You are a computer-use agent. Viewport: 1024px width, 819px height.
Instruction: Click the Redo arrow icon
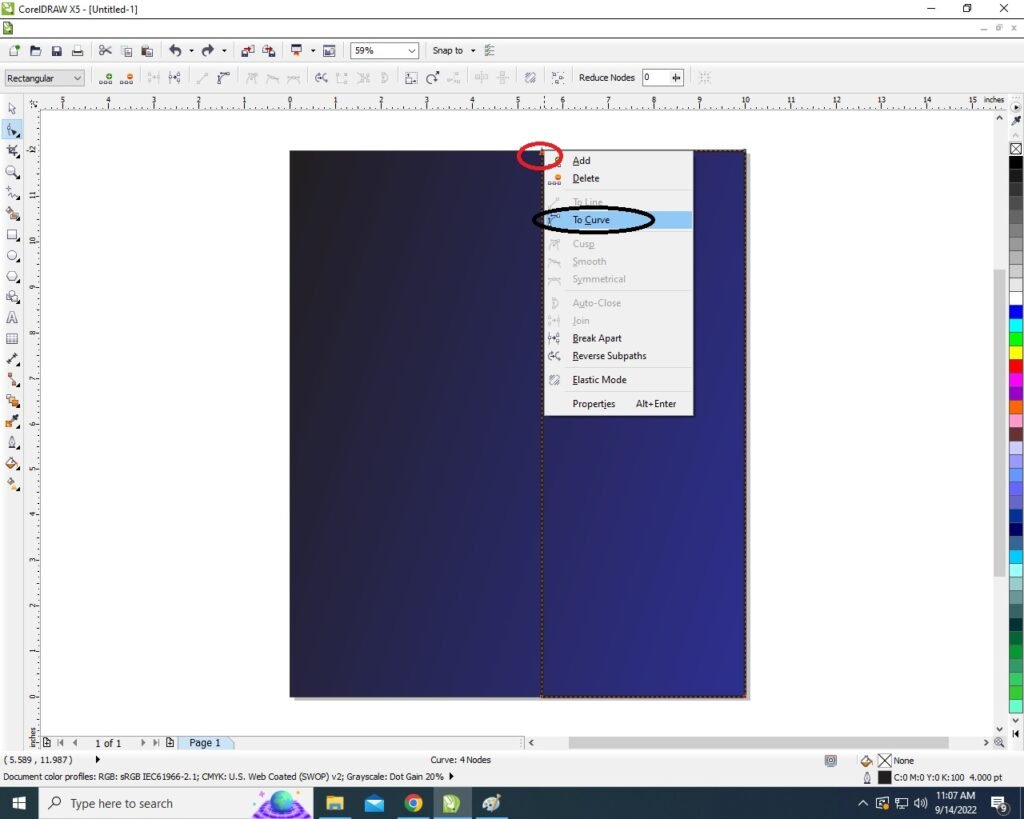(208, 50)
